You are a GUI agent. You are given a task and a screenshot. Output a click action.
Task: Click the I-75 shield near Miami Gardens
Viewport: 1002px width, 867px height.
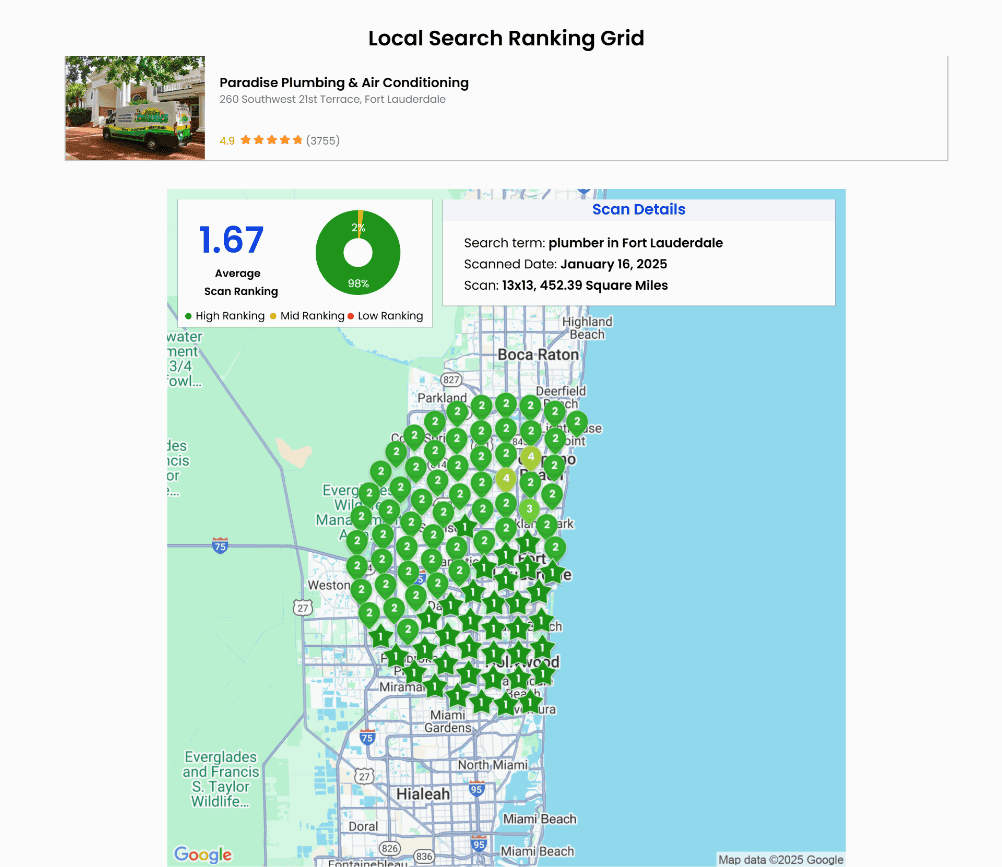coord(367,737)
